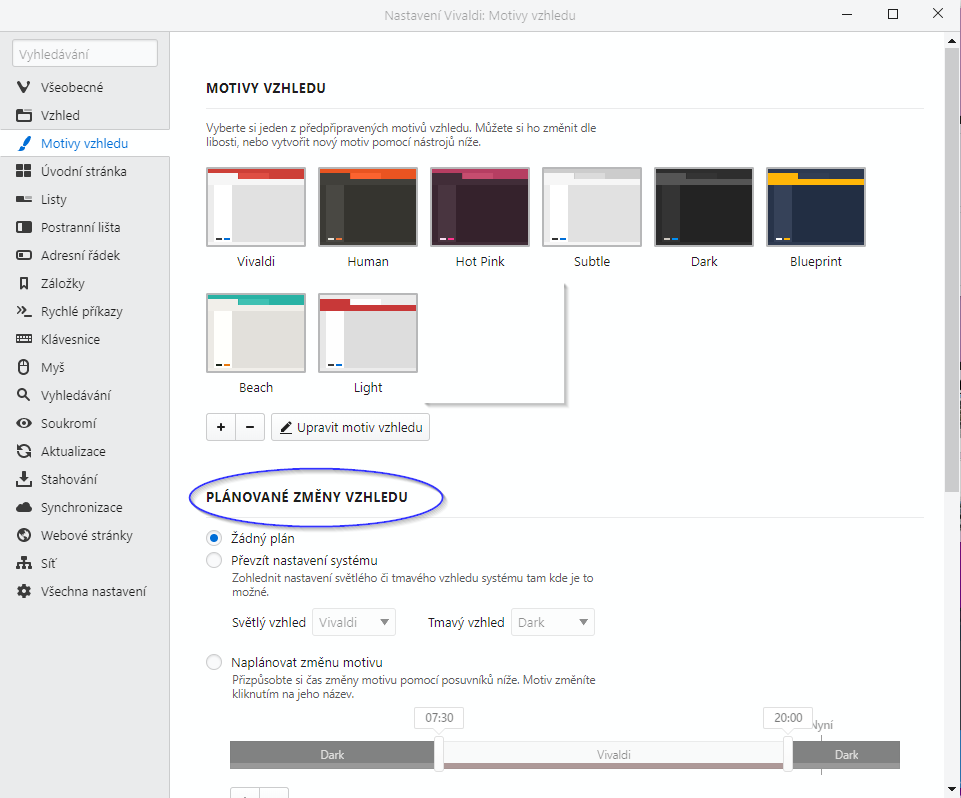The height and width of the screenshot is (798, 961).
Task: Click the MOTIVY VZHLEDU heading
Action: [x=266, y=88]
